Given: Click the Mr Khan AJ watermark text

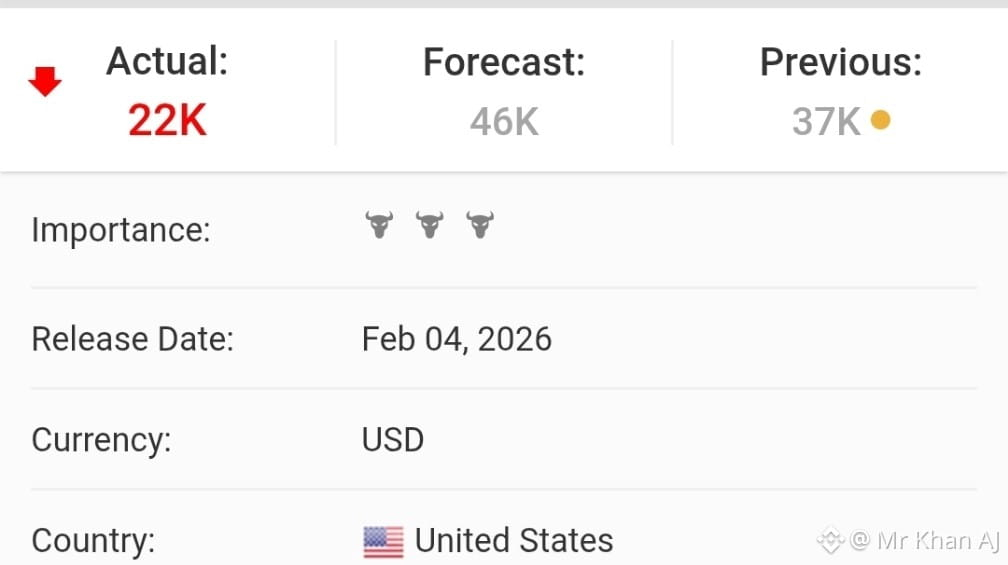Looking at the screenshot, I should [x=924, y=541].
